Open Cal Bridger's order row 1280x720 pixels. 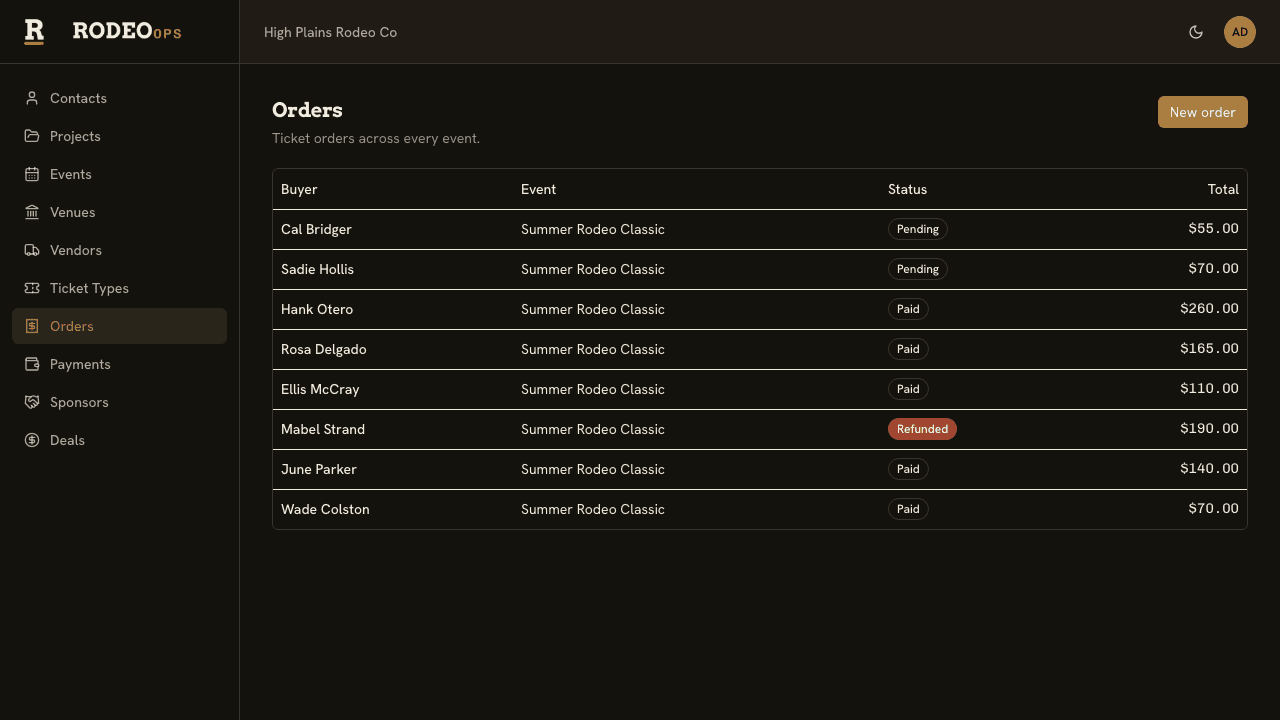click(760, 229)
